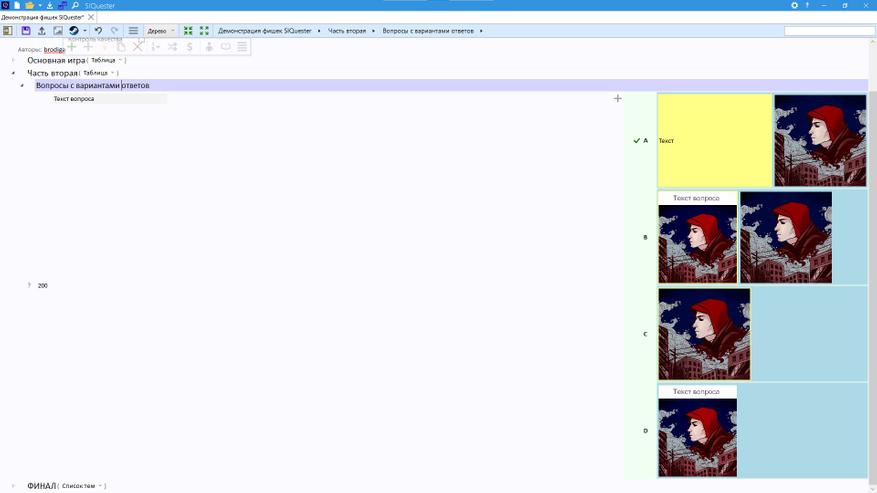
Task: Click the help question mark in title bar
Action: point(807,5)
